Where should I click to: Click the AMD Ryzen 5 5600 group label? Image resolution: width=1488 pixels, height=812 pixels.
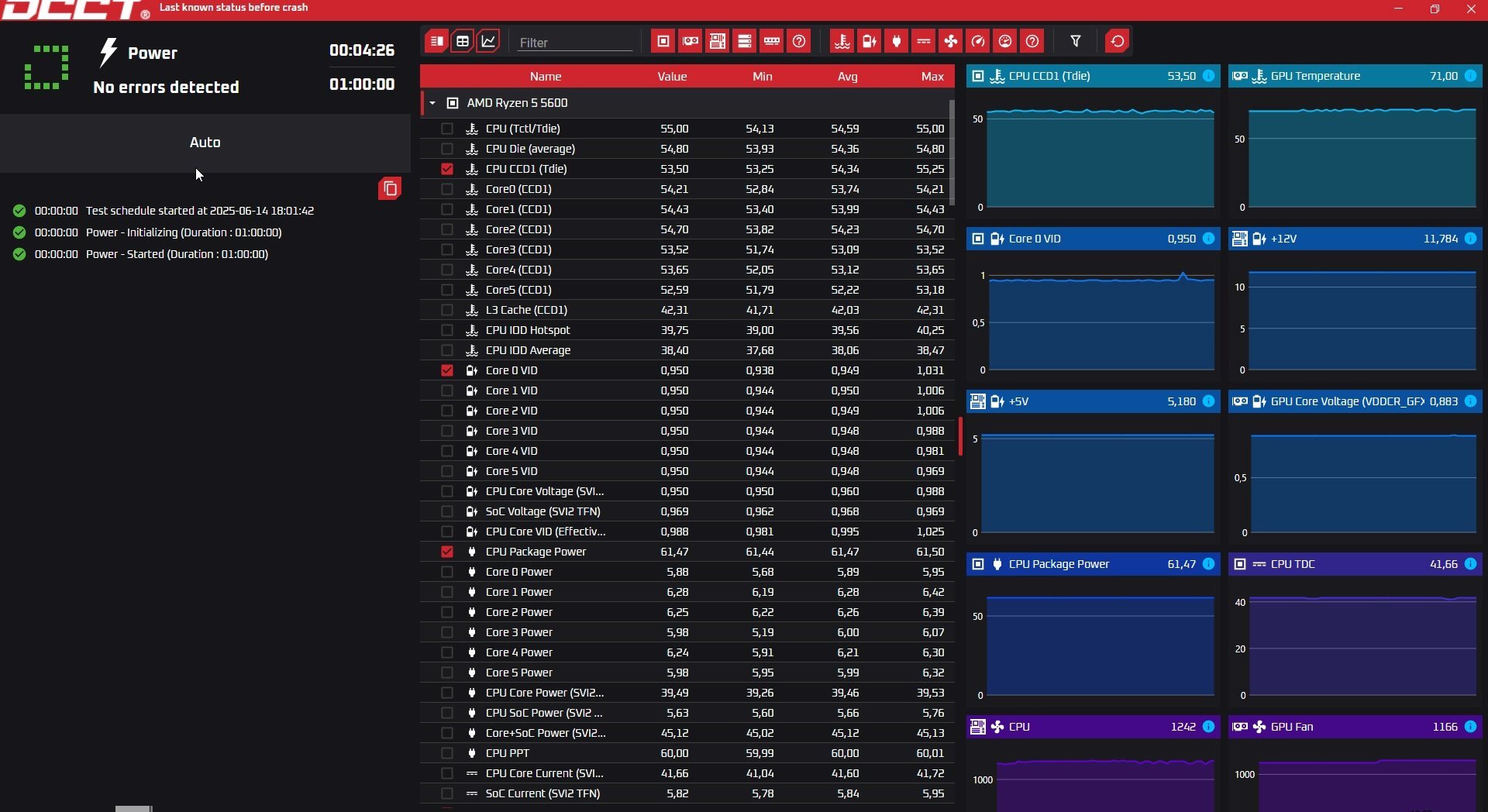pyautogui.click(x=517, y=103)
